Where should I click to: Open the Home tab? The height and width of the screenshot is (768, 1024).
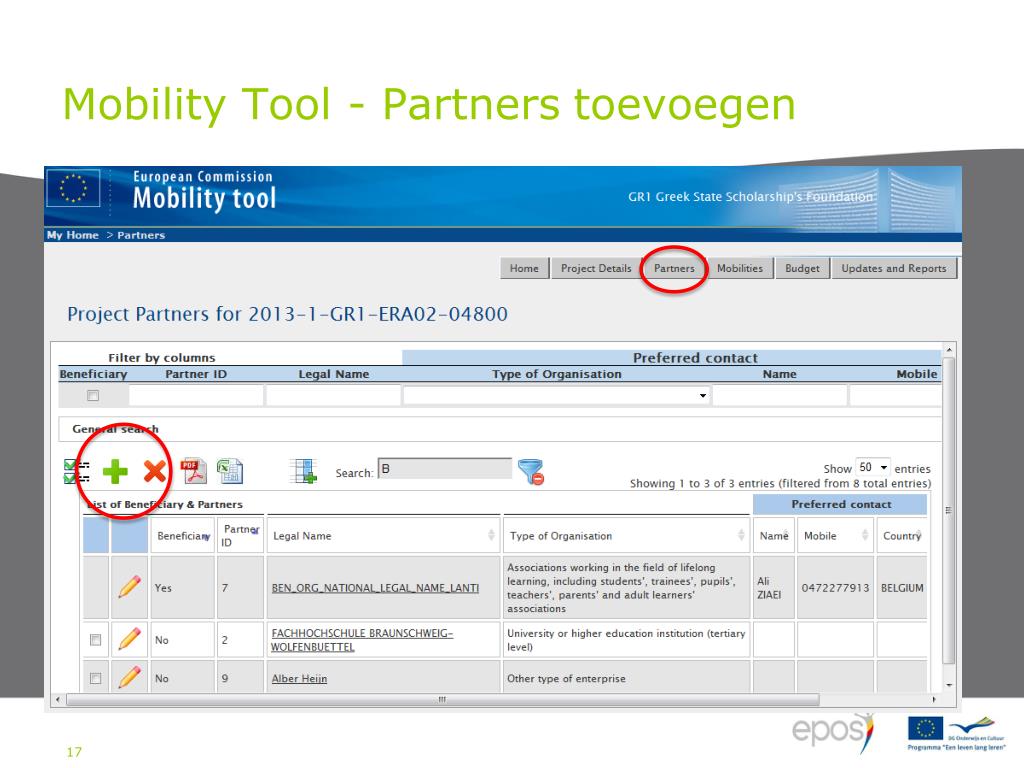(x=524, y=268)
